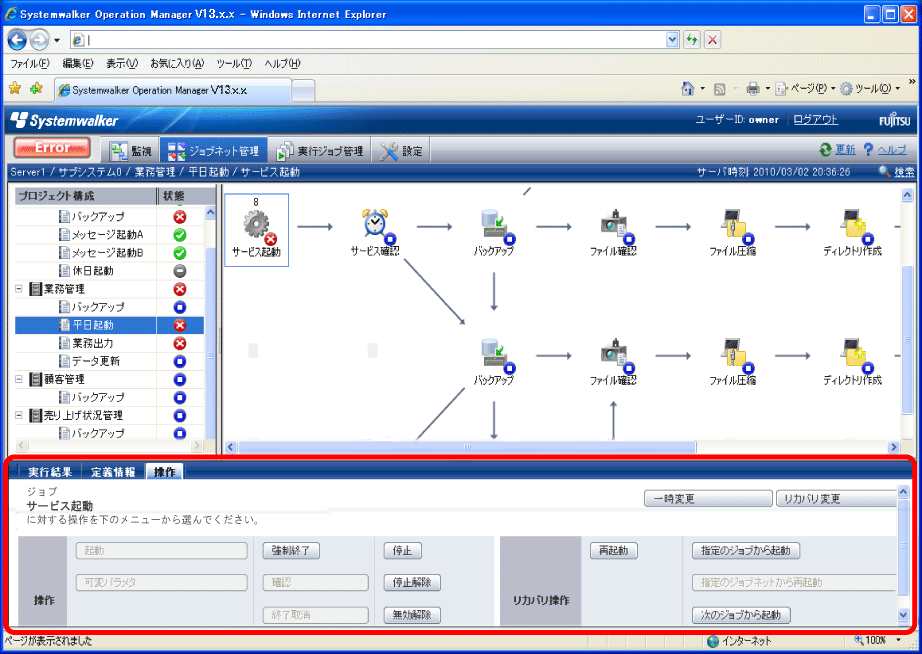
Task: Click the ログアウト logout link
Action: tap(815, 119)
